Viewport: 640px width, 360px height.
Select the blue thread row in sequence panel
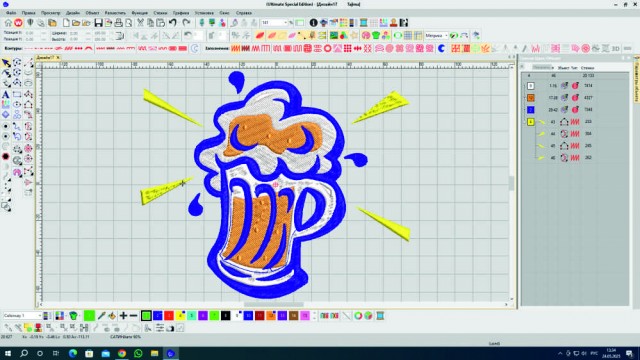coord(576,110)
